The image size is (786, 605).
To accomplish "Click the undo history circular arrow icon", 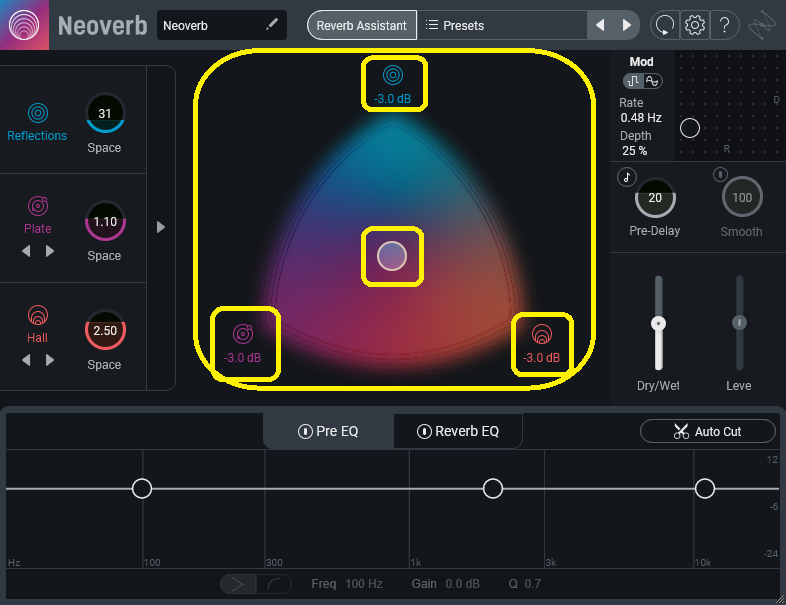I will (664, 25).
